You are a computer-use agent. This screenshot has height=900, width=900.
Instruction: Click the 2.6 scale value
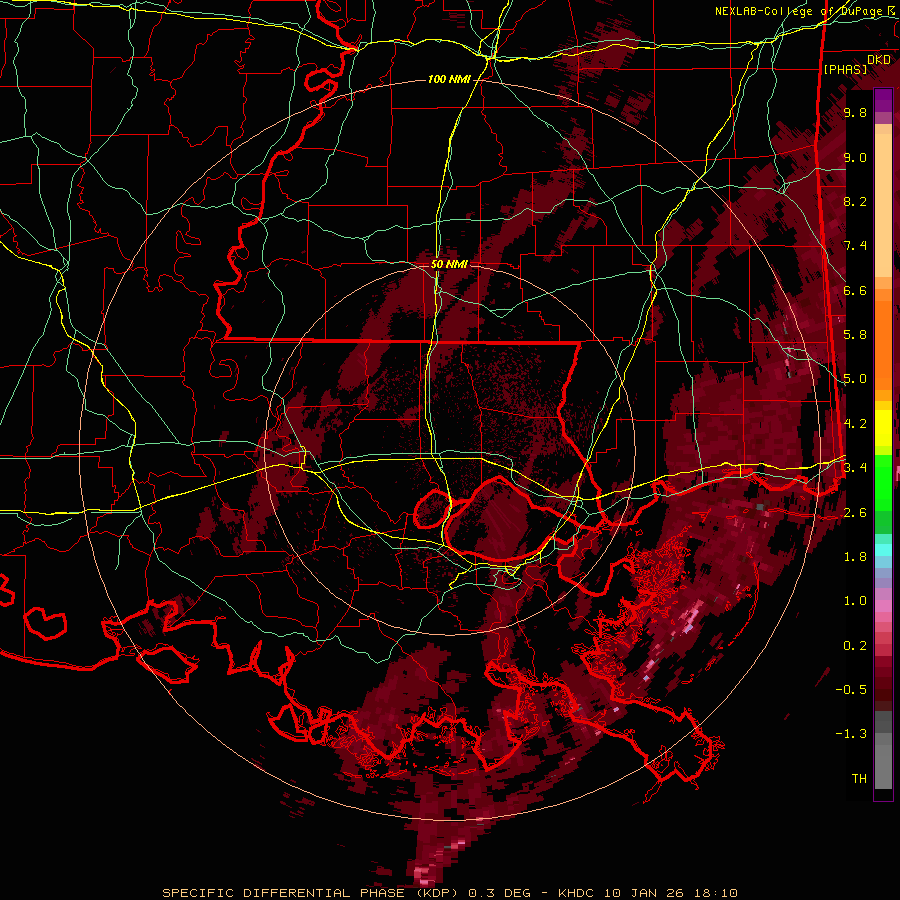click(x=855, y=513)
